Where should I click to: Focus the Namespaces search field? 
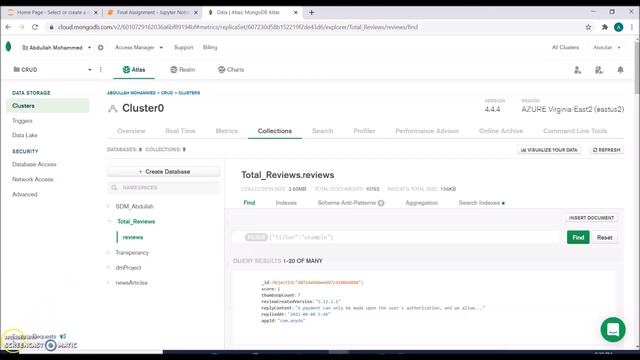163,187
